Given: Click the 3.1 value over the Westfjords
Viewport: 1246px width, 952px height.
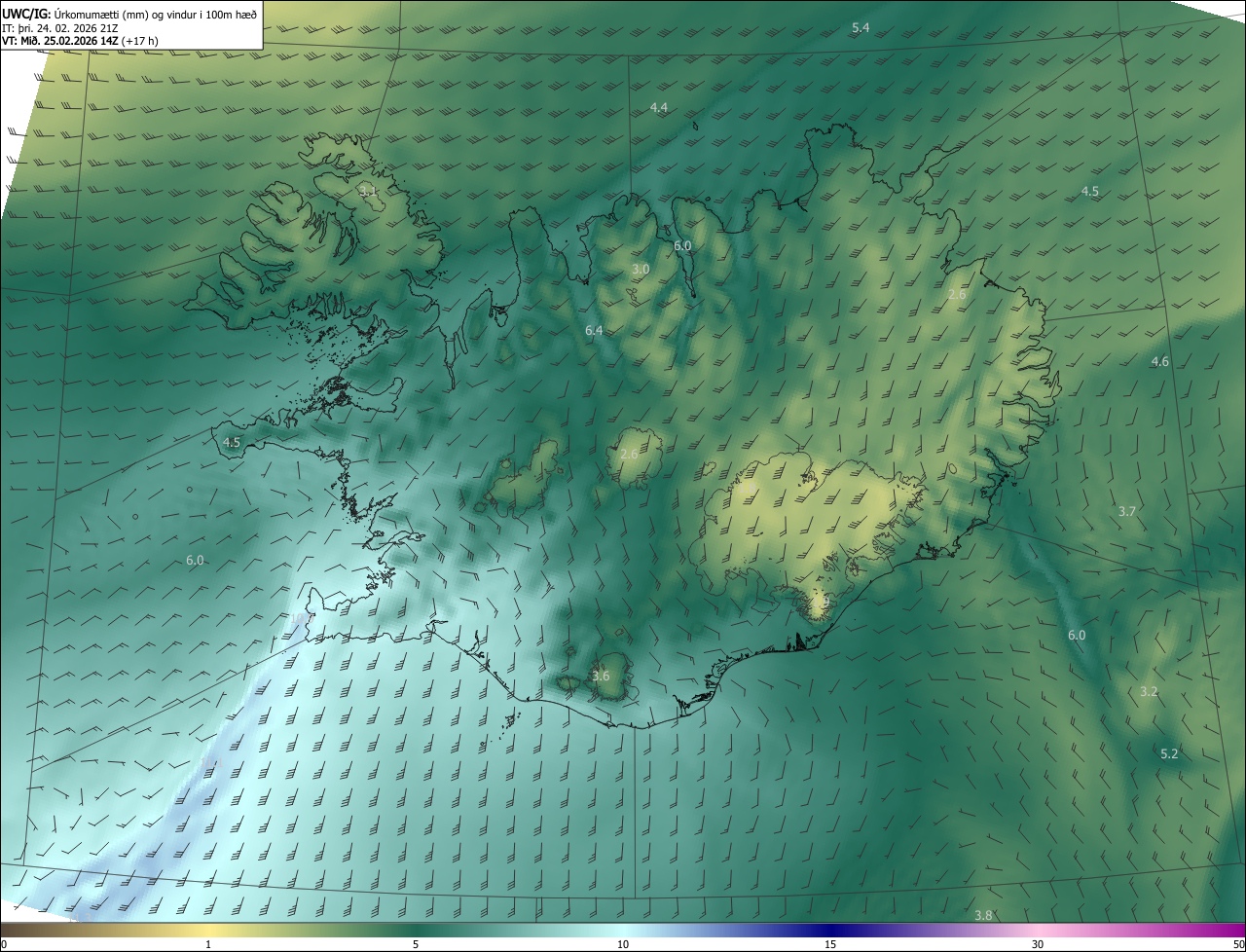Looking at the screenshot, I should [x=368, y=191].
